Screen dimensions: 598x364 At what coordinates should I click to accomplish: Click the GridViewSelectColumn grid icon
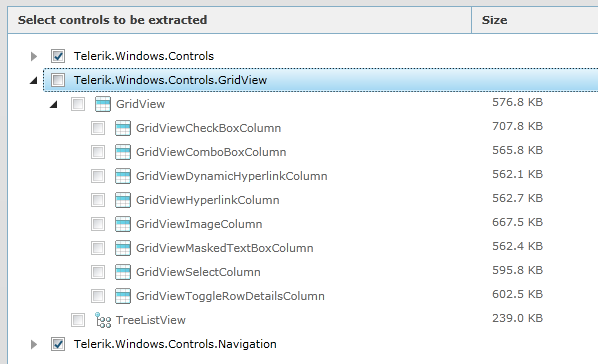(x=123, y=272)
